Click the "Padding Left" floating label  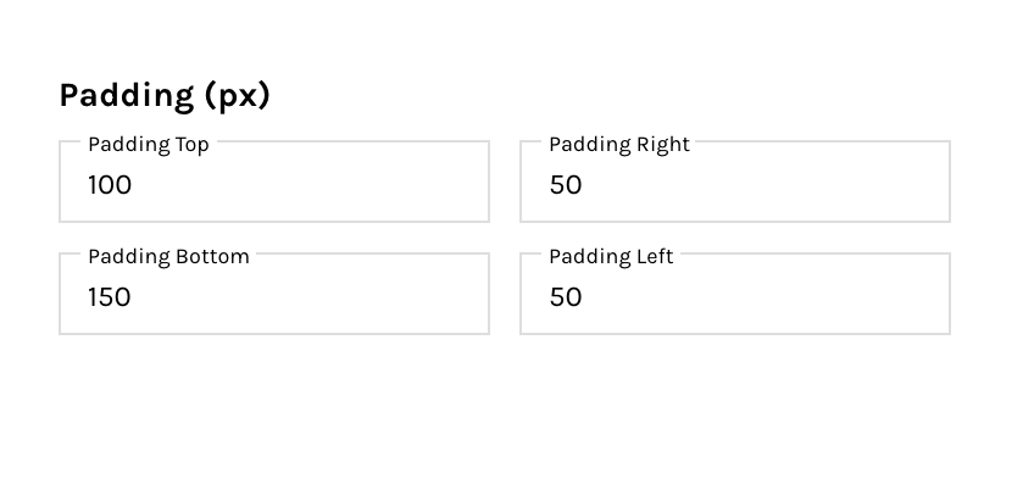click(x=611, y=256)
